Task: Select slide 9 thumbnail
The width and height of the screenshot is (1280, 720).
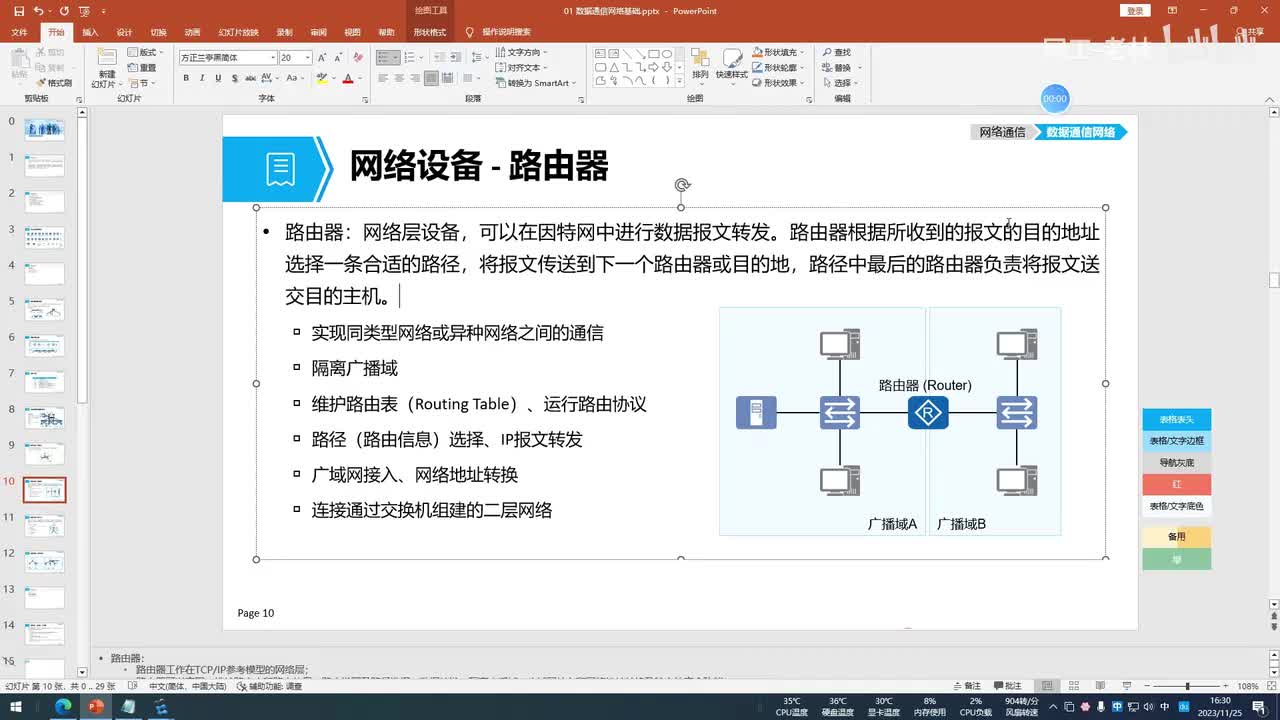Action: pyautogui.click(x=44, y=453)
